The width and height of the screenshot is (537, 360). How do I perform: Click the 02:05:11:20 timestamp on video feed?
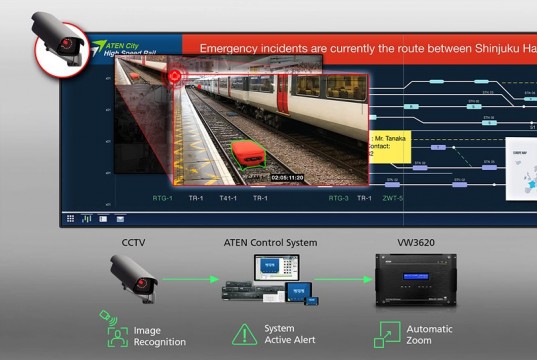click(287, 178)
